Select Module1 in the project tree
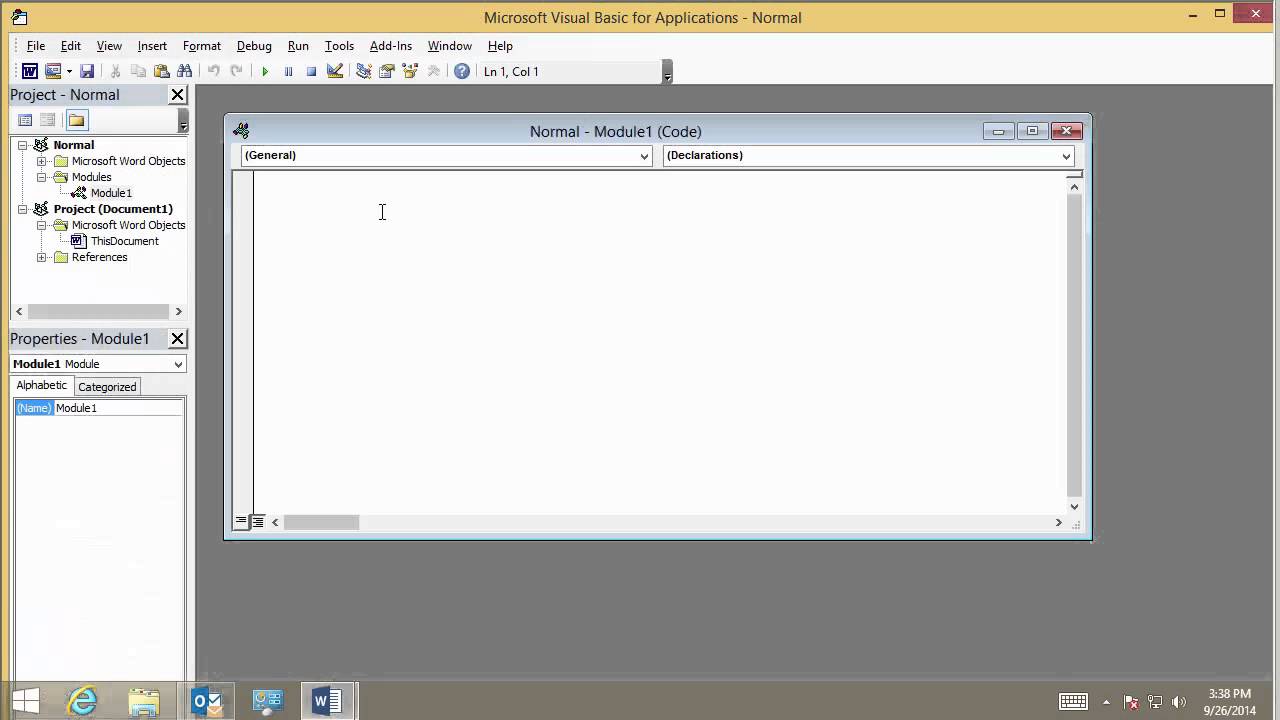This screenshot has width=1280, height=720. [111, 193]
